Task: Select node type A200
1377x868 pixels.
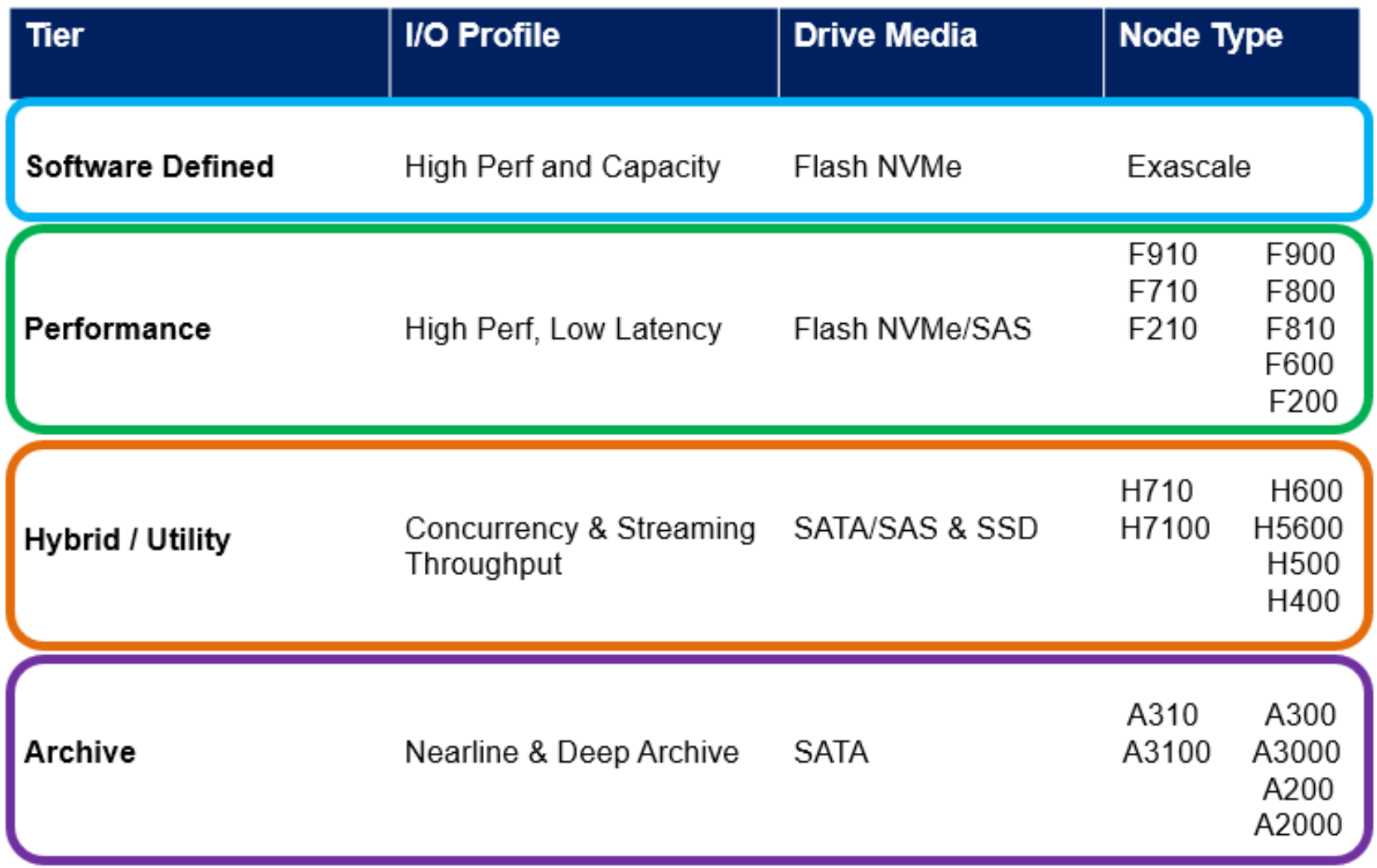Action: click(1298, 789)
